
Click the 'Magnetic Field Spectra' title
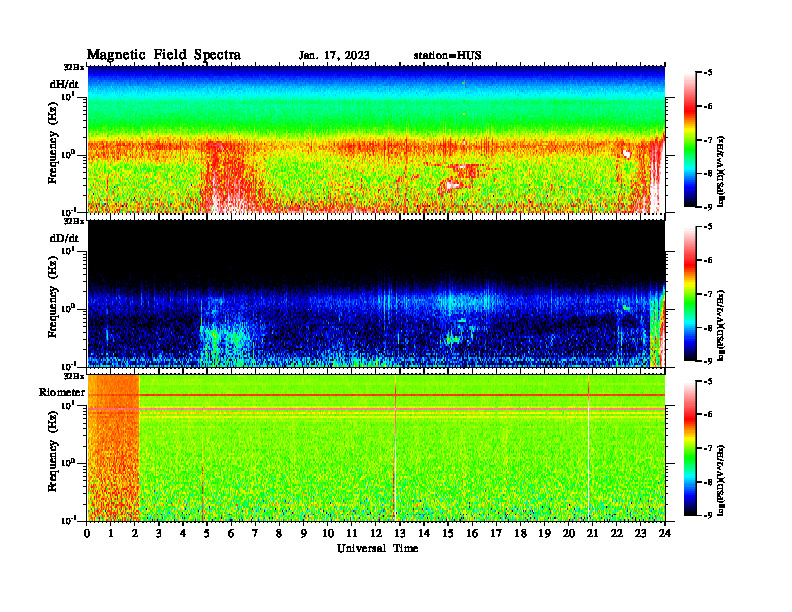(x=164, y=55)
